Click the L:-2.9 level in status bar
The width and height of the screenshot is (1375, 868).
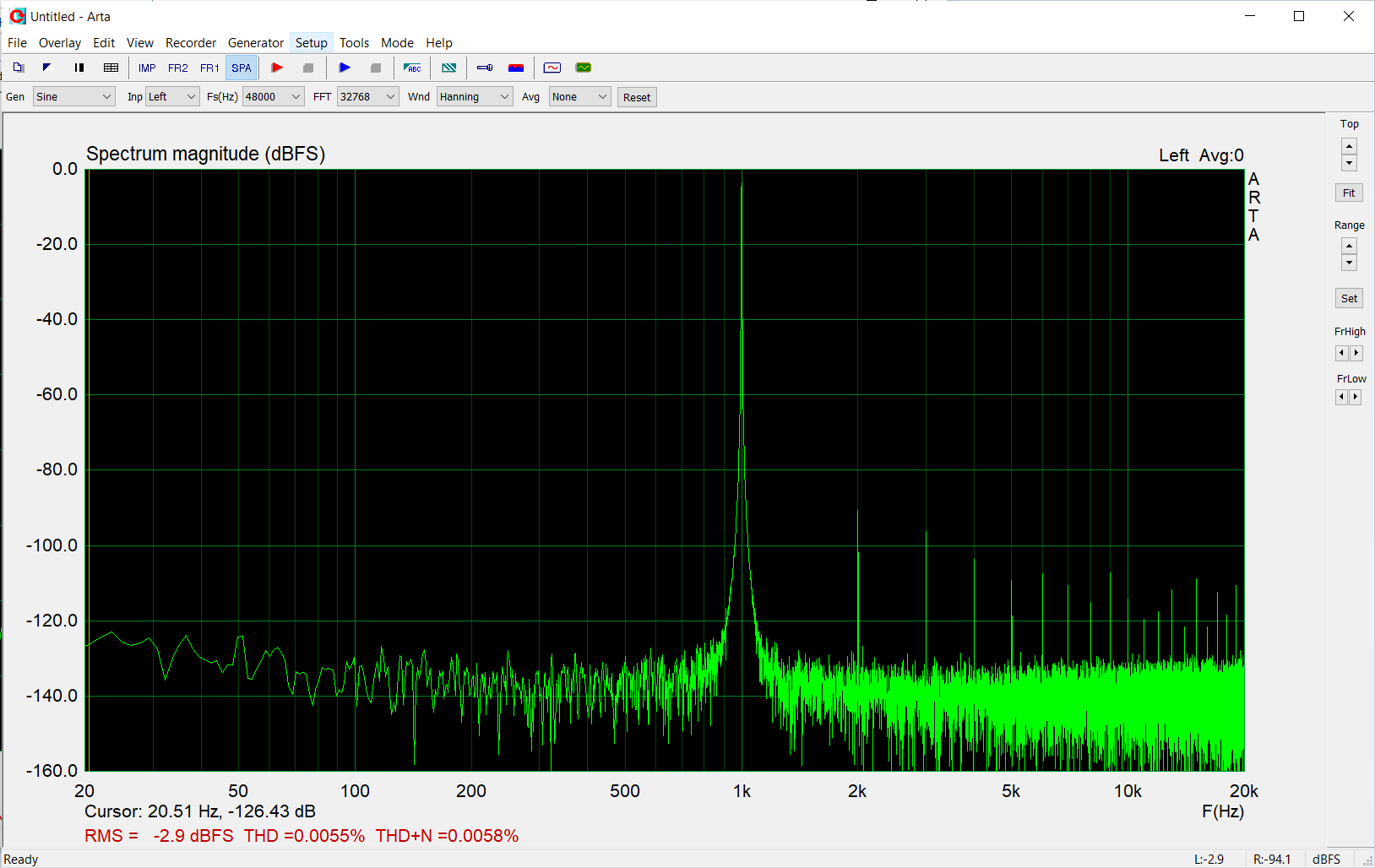[1209, 860]
